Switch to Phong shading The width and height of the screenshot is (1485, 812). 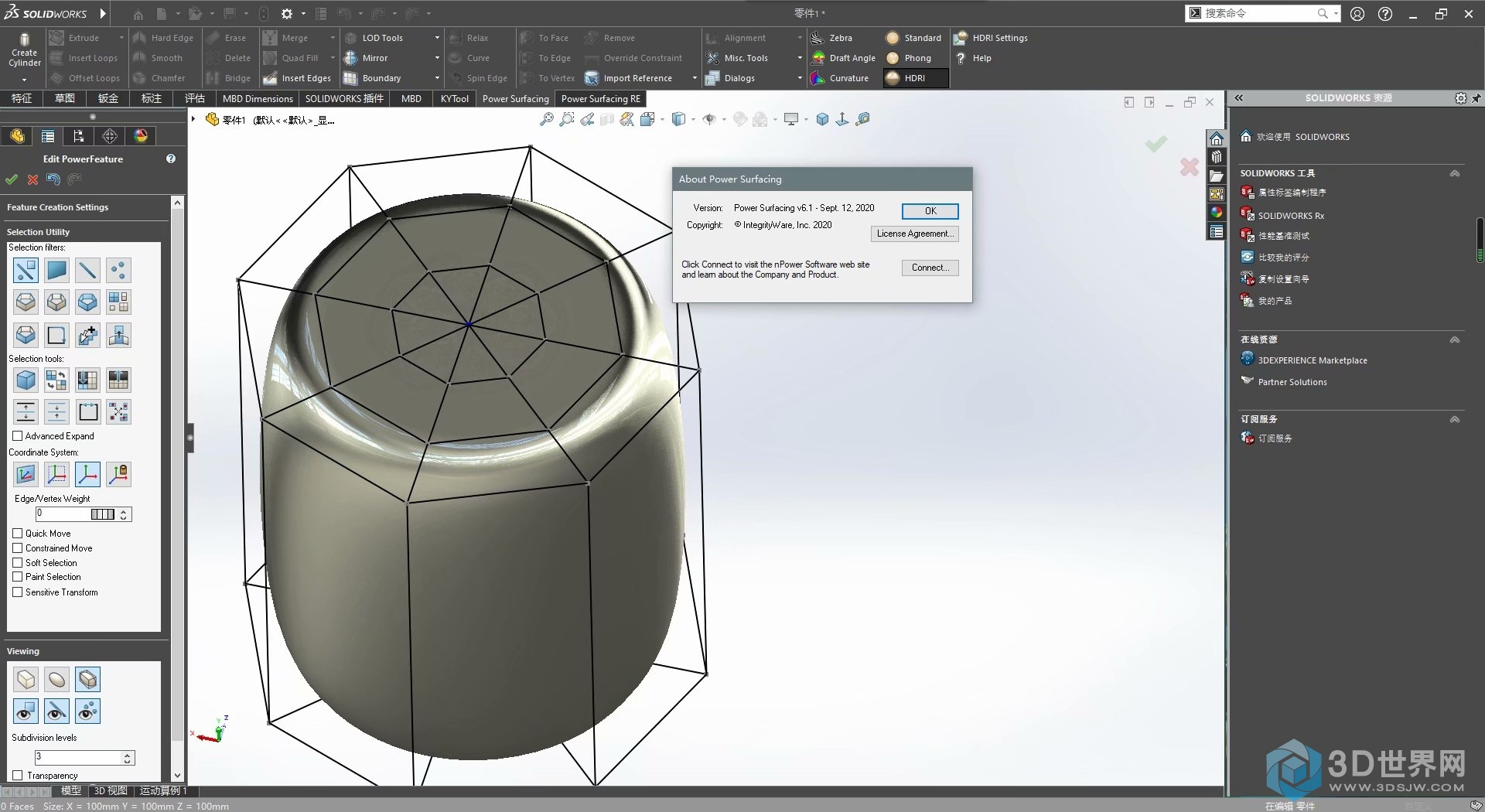pos(909,58)
